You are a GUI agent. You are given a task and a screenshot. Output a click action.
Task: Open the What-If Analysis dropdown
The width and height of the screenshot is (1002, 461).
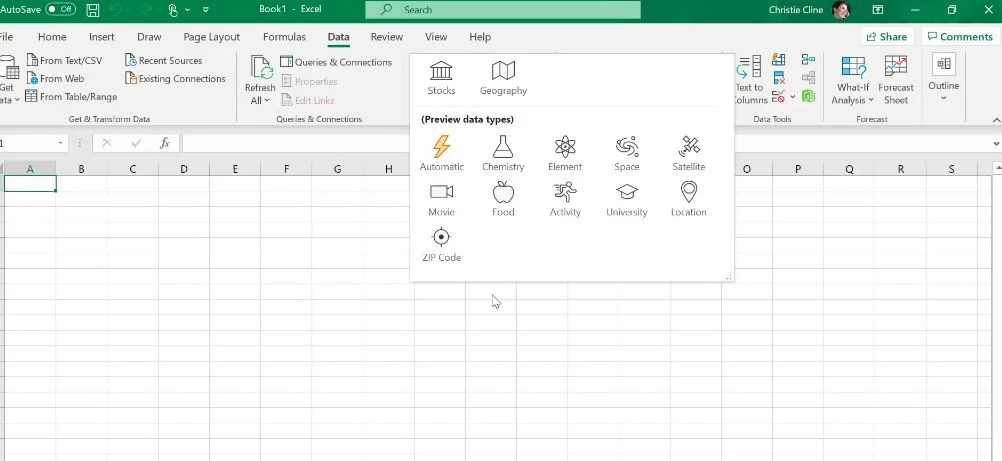tap(853, 100)
